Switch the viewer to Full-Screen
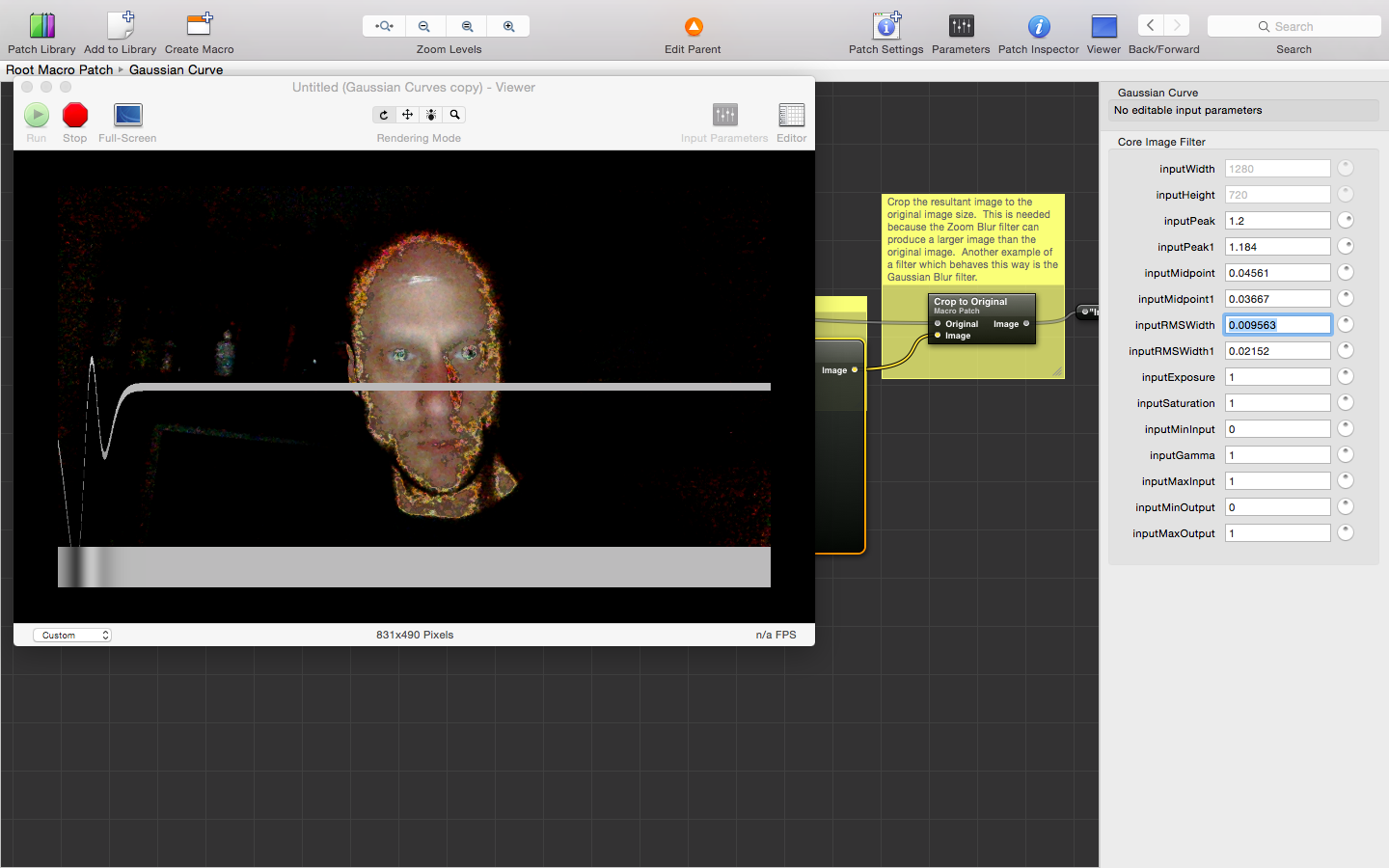1389x868 pixels. coord(127,116)
